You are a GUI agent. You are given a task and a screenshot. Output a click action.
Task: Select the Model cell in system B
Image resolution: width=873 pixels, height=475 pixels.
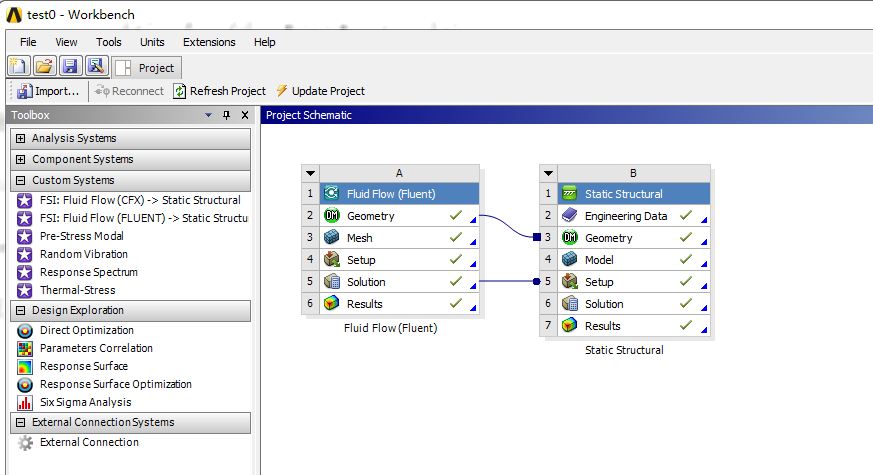[634, 259]
